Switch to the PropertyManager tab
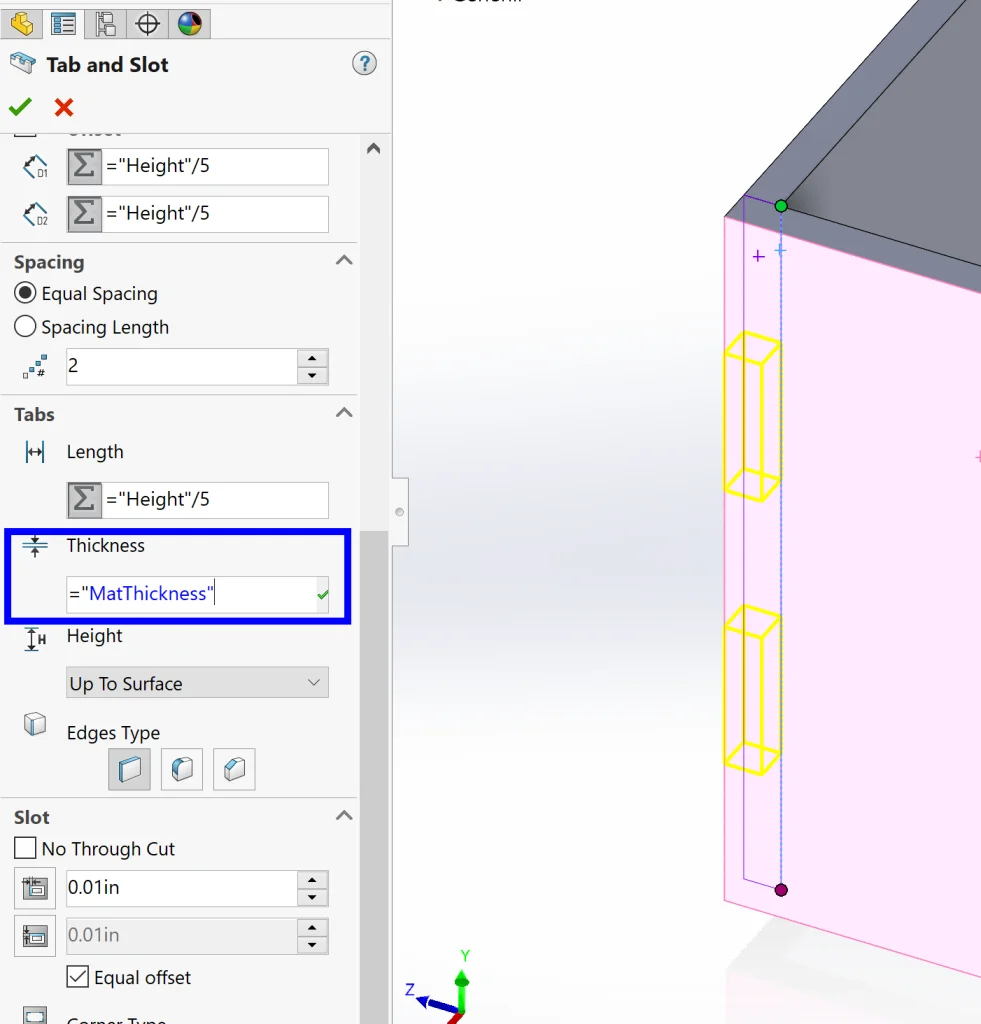This screenshot has width=981, height=1024. (63, 24)
